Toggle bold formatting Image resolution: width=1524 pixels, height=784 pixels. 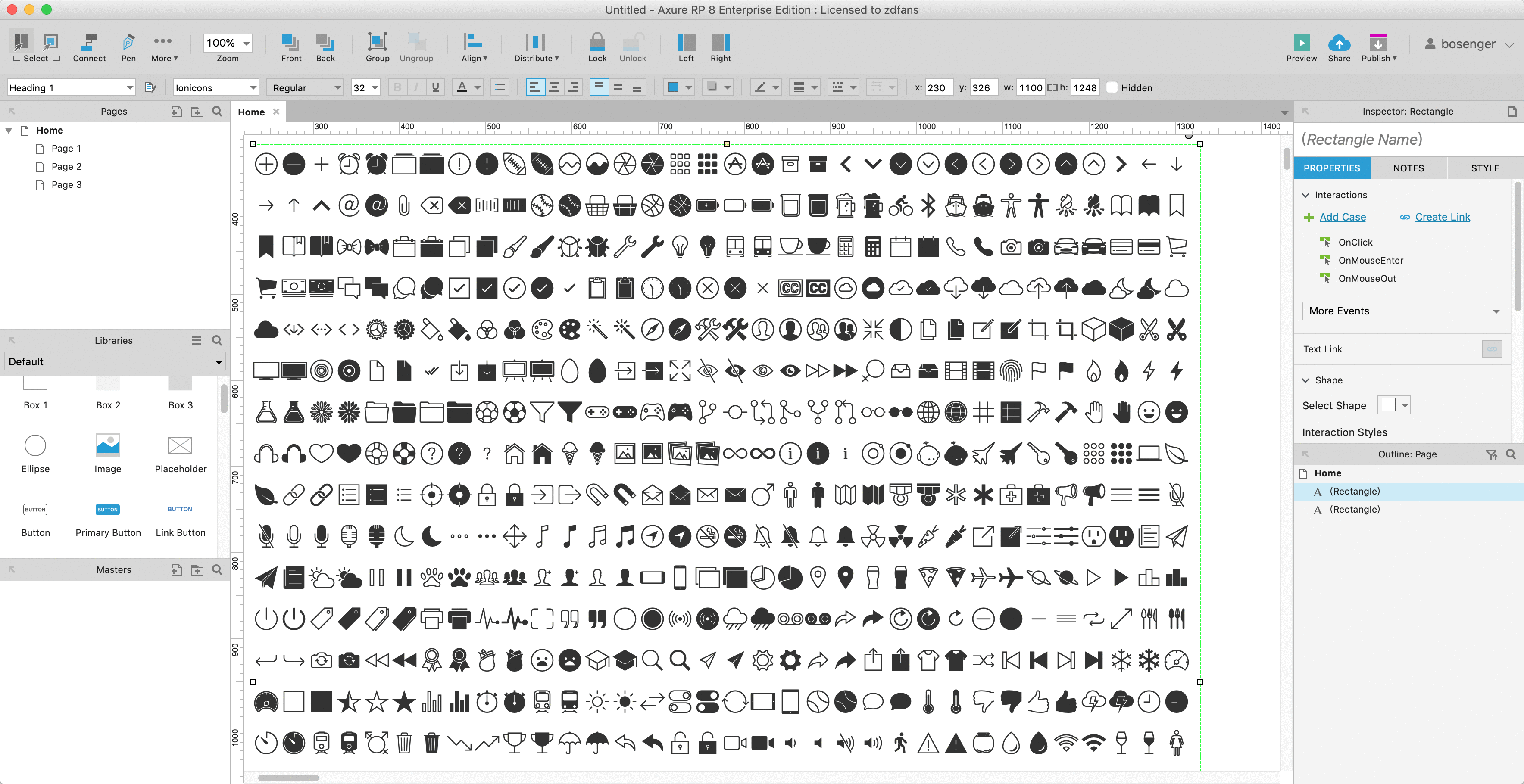click(x=397, y=87)
